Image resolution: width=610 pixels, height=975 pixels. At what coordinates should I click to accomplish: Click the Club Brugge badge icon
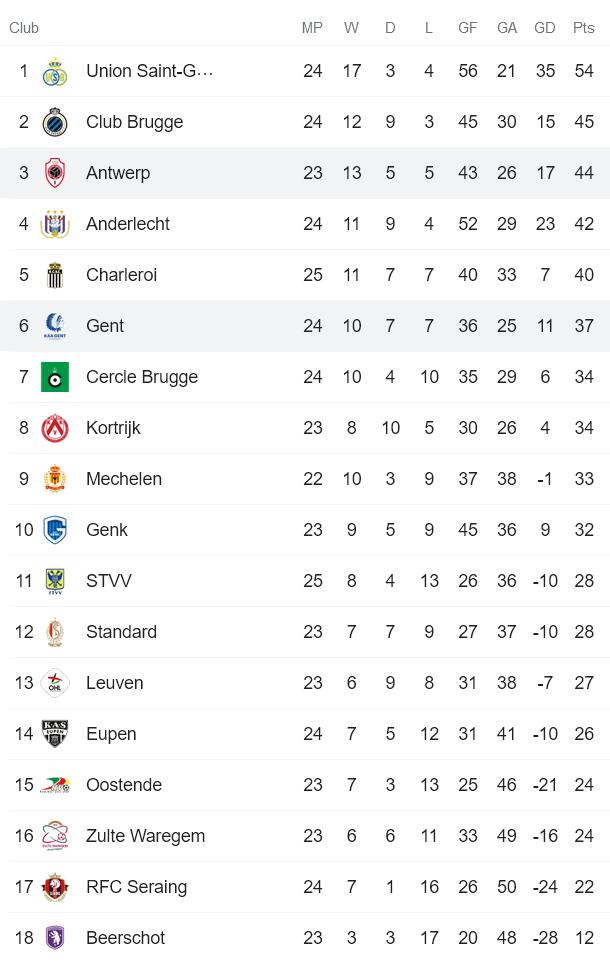click(x=55, y=122)
